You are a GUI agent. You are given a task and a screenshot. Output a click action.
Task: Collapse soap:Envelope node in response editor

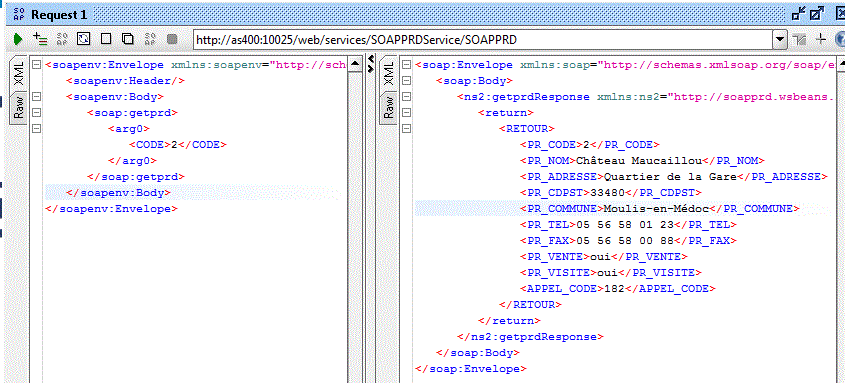point(407,65)
